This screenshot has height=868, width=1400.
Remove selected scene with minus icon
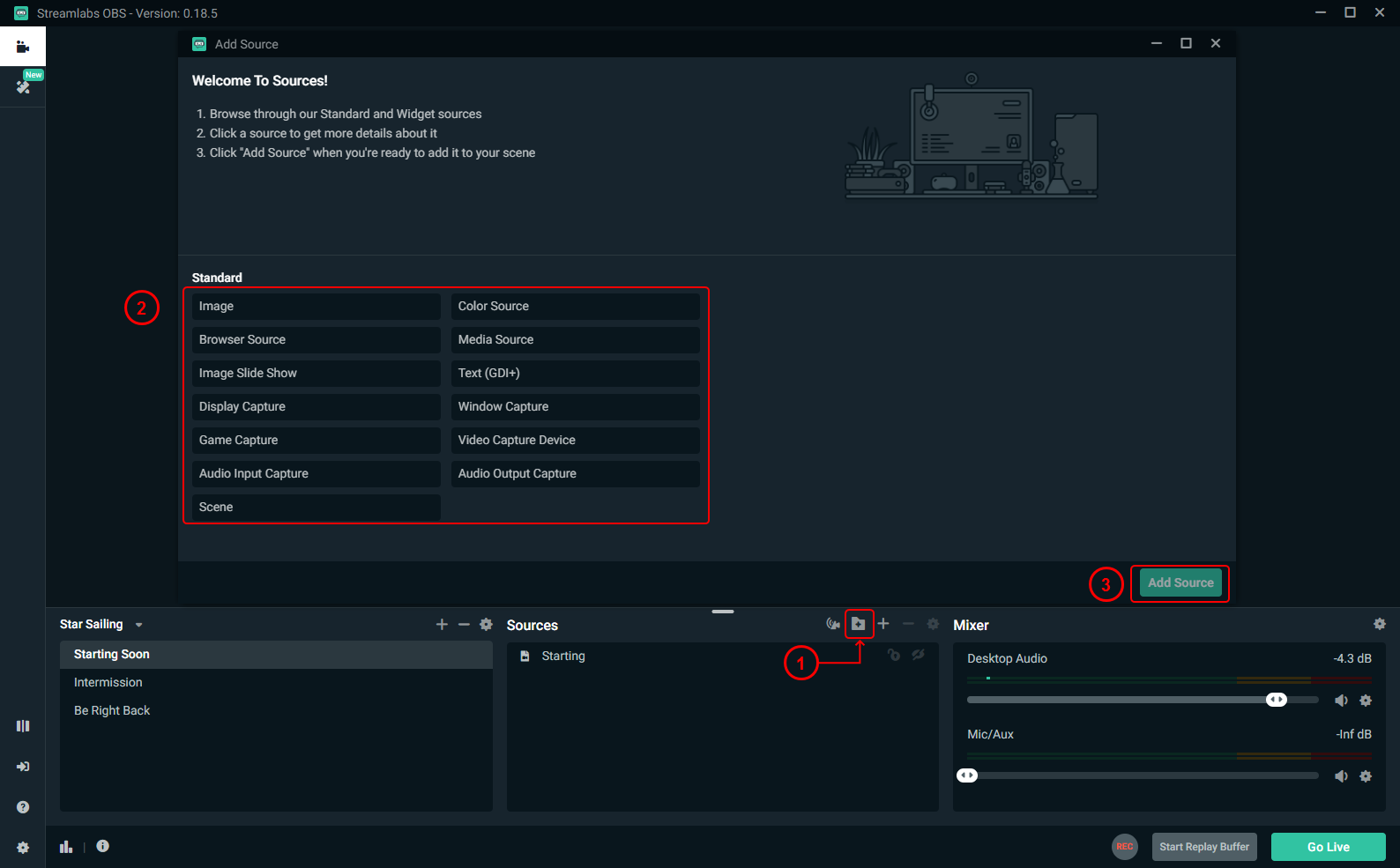pyautogui.click(x=464, y=624)
